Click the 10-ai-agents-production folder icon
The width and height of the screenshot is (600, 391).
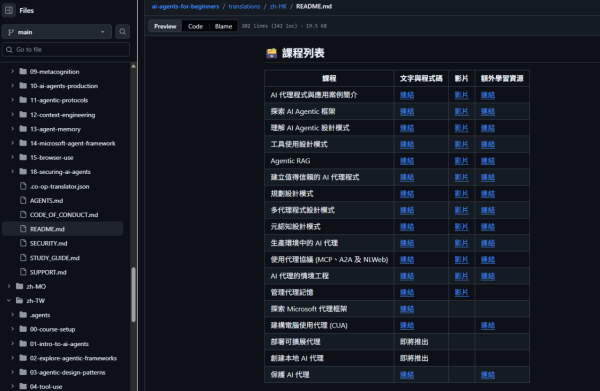click(x=23, y=86)
